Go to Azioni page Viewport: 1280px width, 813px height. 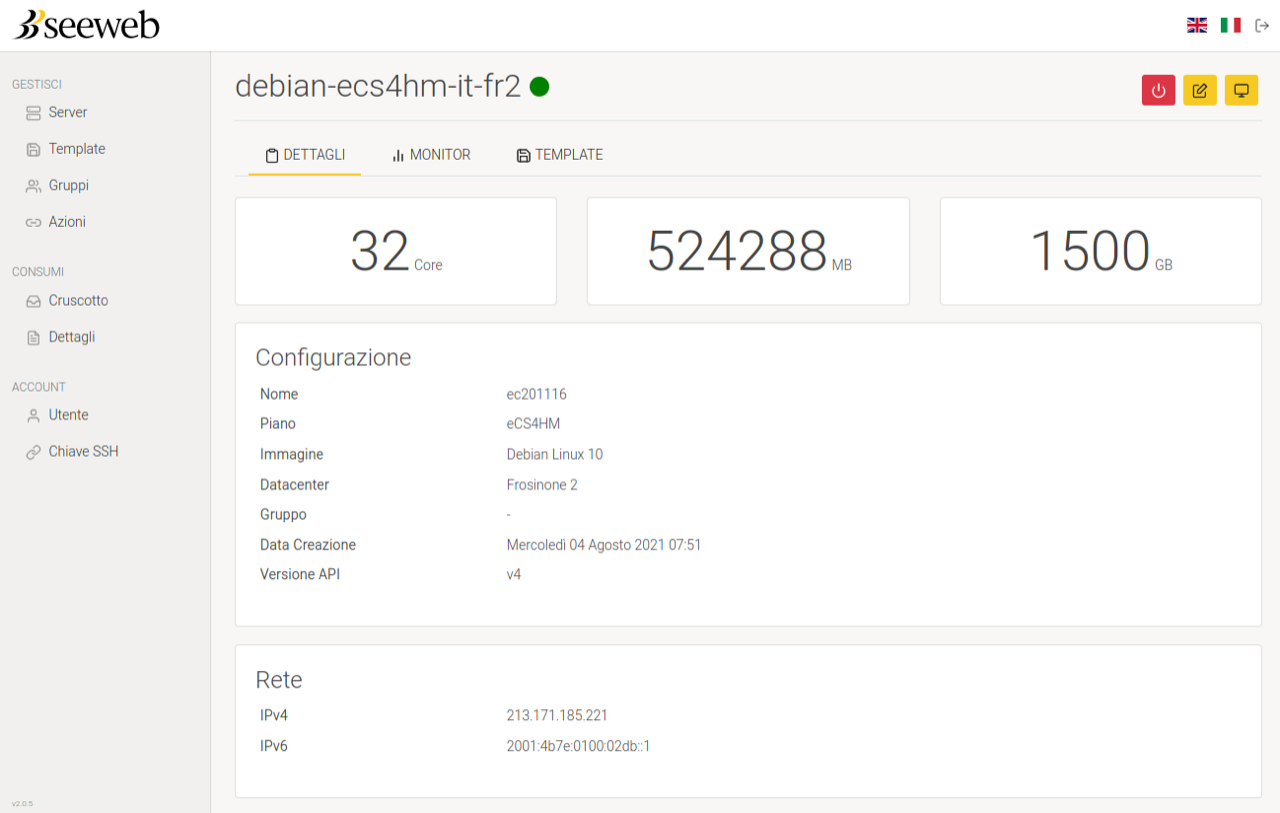(67, 222)
